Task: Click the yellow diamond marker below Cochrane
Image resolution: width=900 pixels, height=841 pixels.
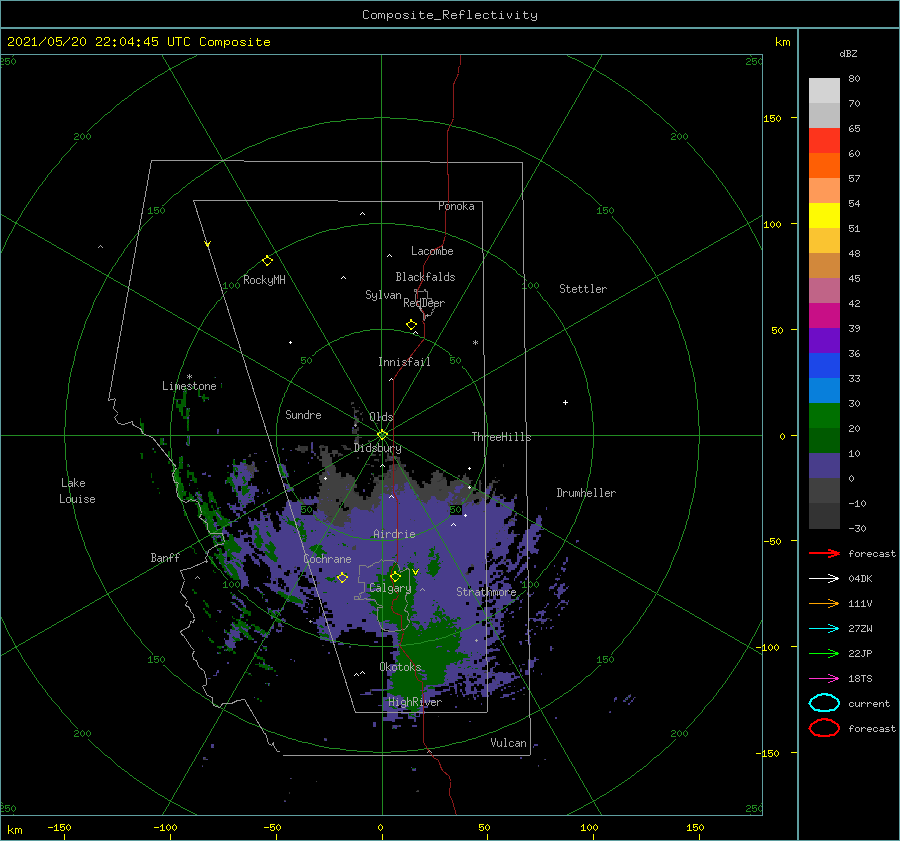Action: pos(342,577)
